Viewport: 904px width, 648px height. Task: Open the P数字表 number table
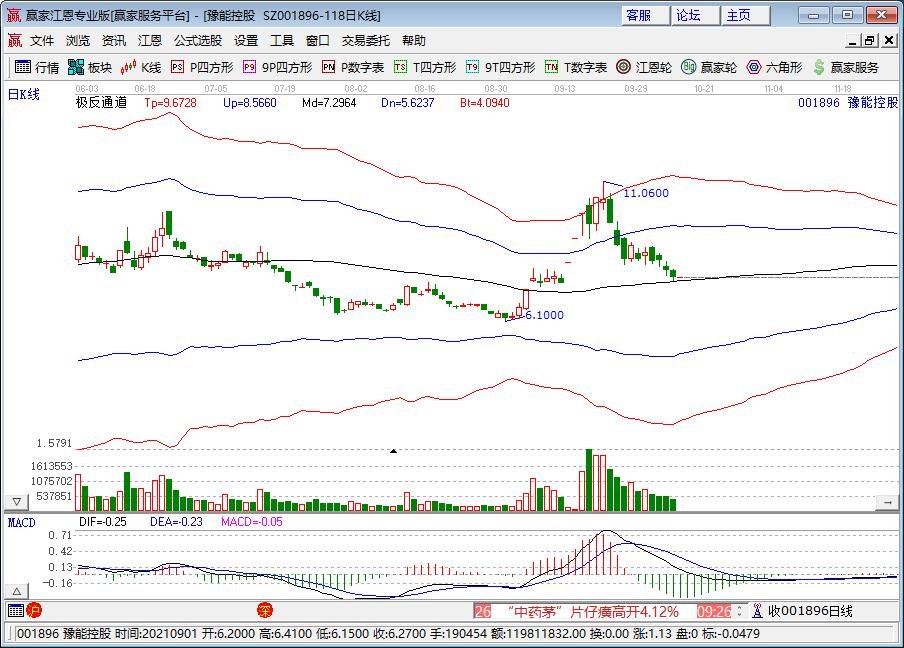coord(353,68)
